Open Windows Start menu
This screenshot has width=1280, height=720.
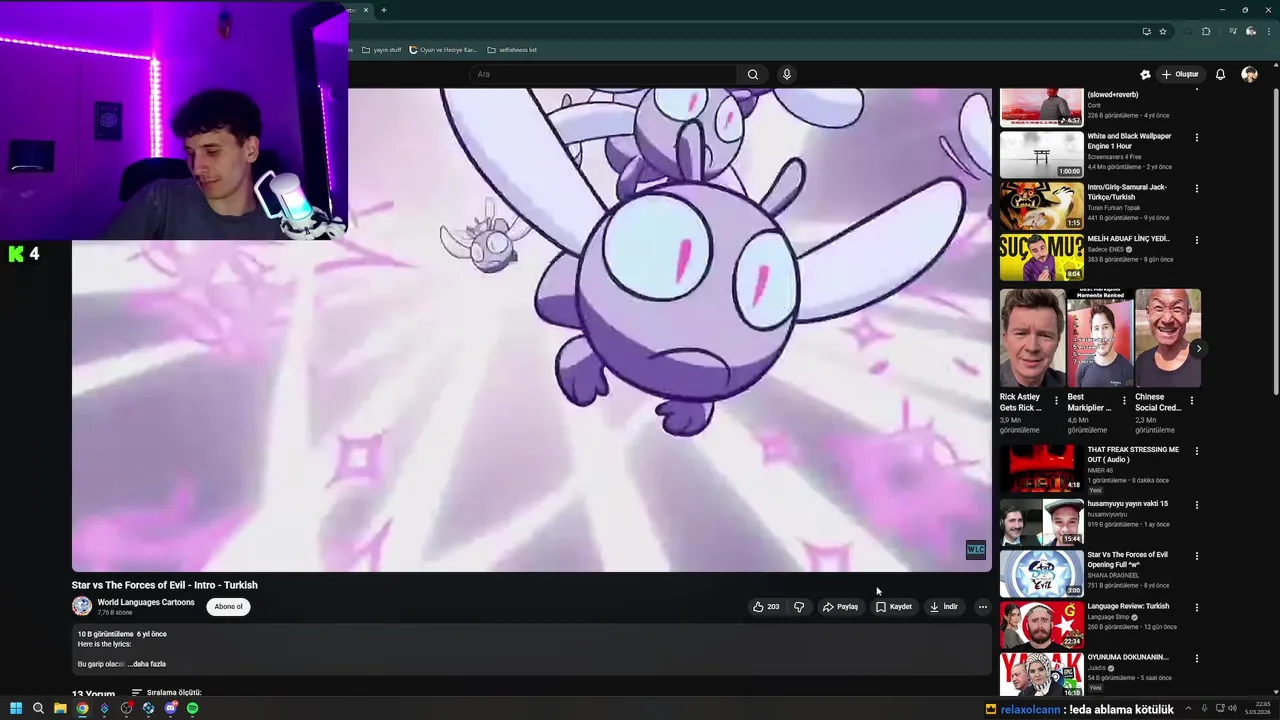(16, 708)
